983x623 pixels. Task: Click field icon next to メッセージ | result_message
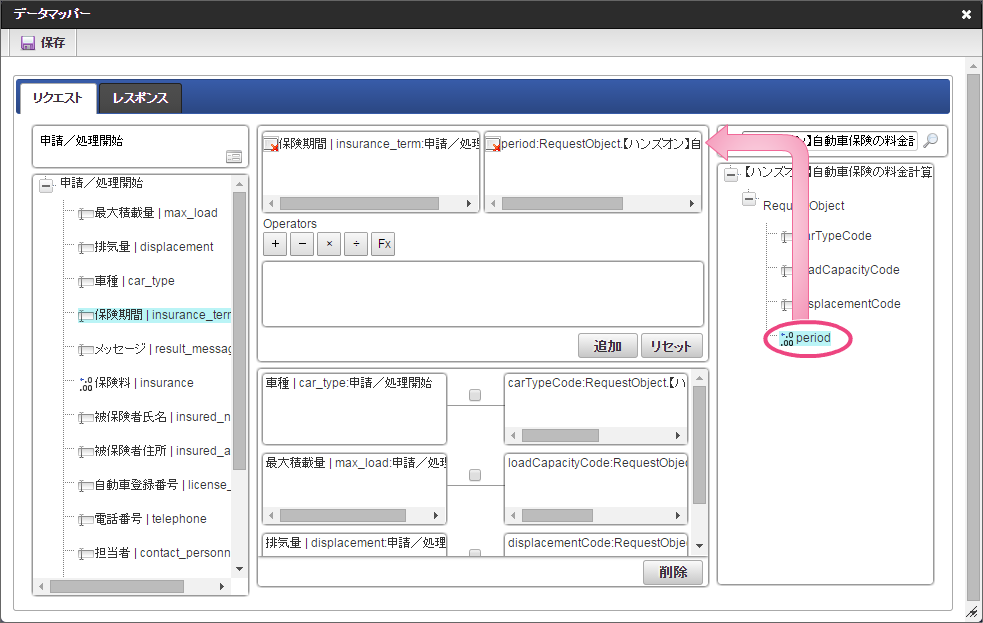pyautogui.click(x=86, y=349)
